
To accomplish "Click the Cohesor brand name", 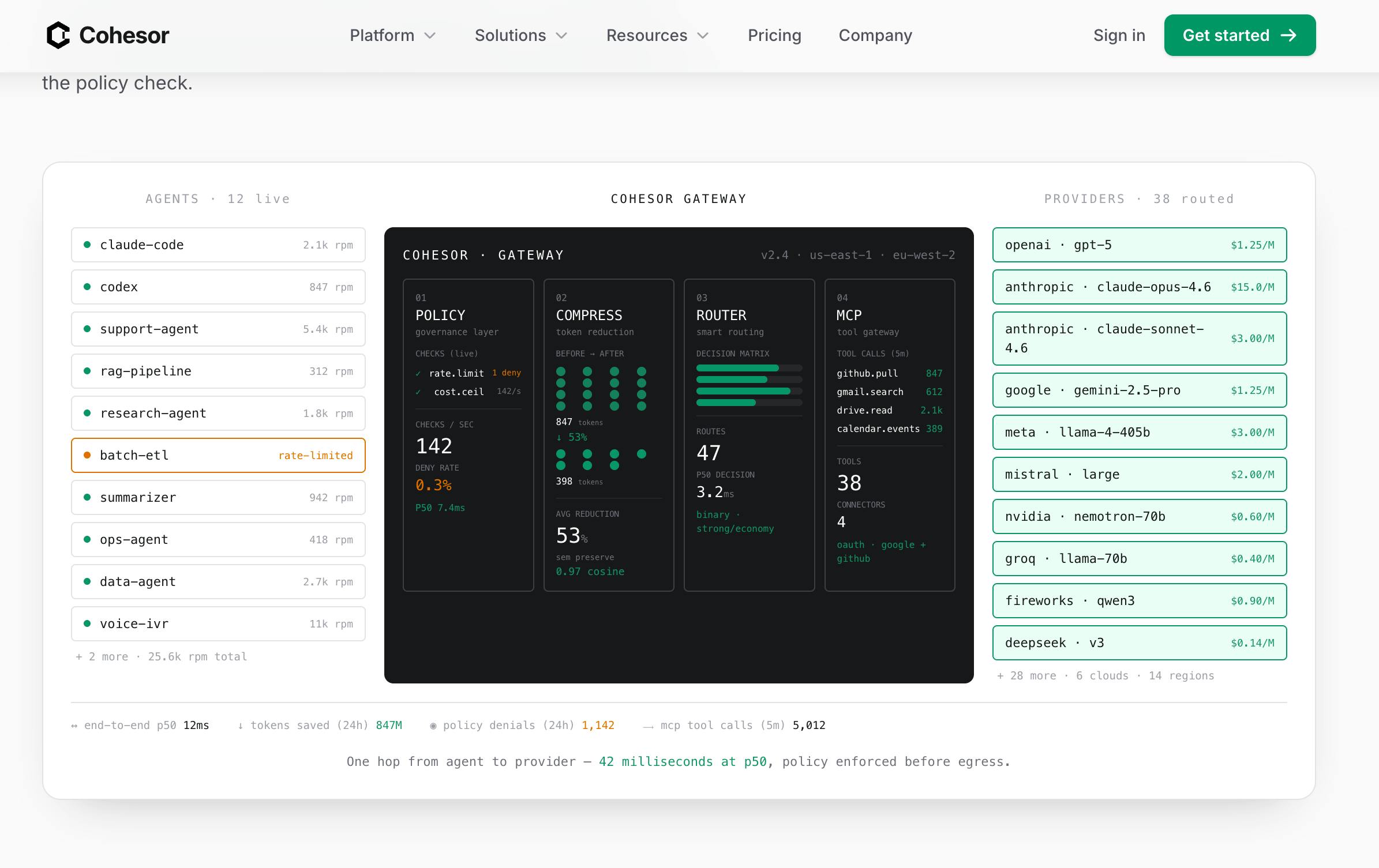I will coord(124,36).
